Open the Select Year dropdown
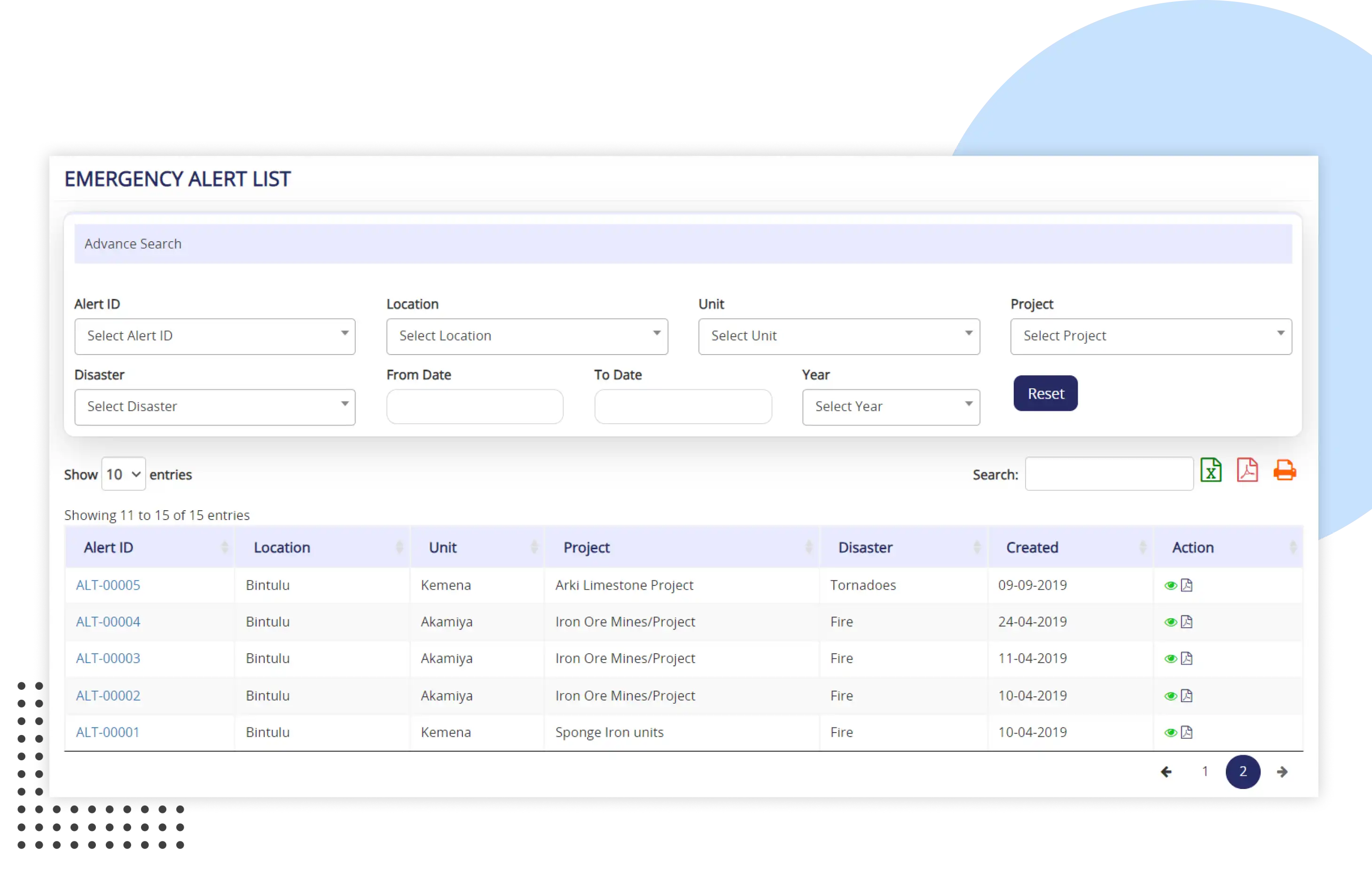Viewport: 1372px width, 876px height. (891, 407)
